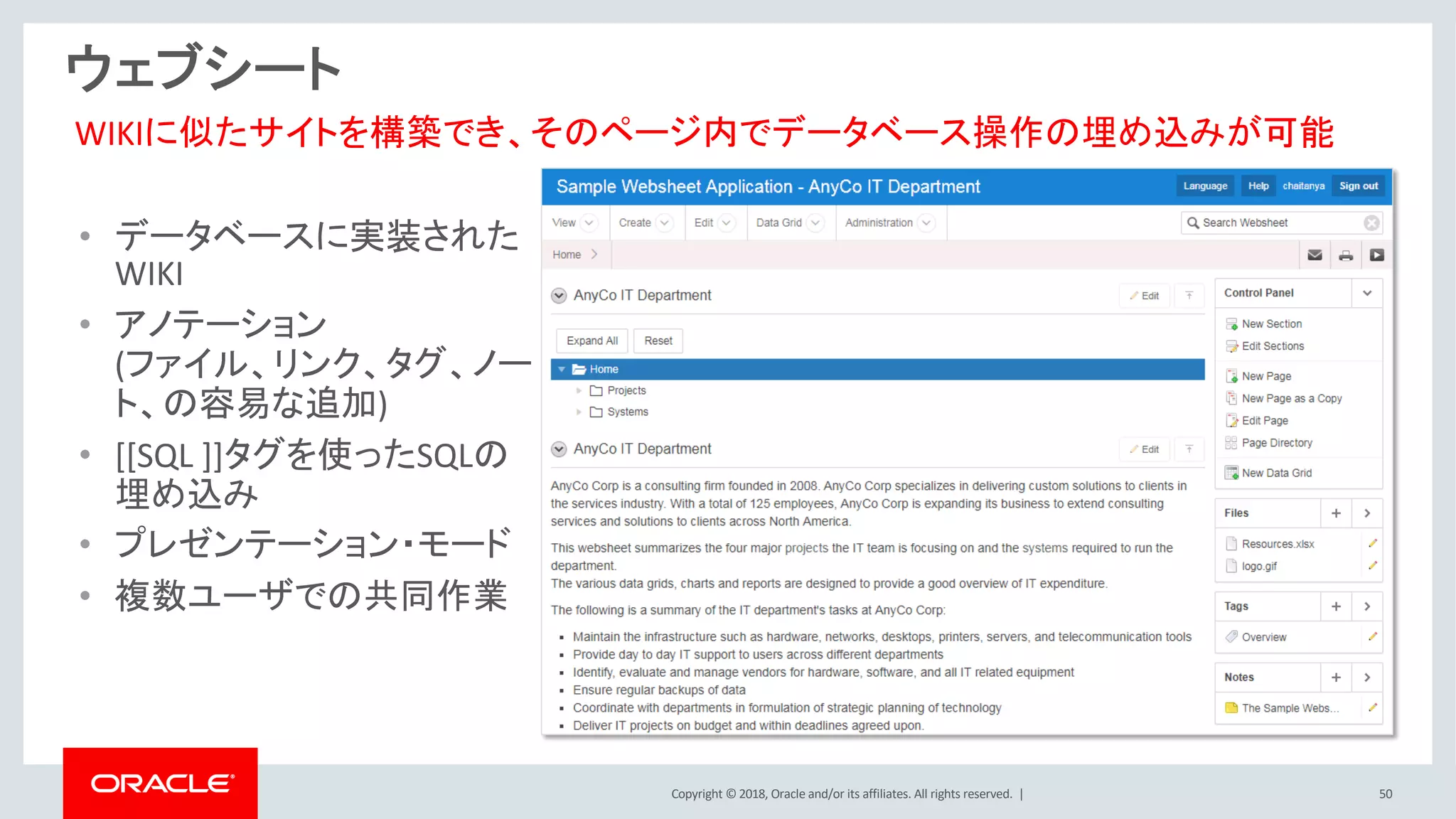Edit logo.gif with pencil icon

(x=1373, y=566)
